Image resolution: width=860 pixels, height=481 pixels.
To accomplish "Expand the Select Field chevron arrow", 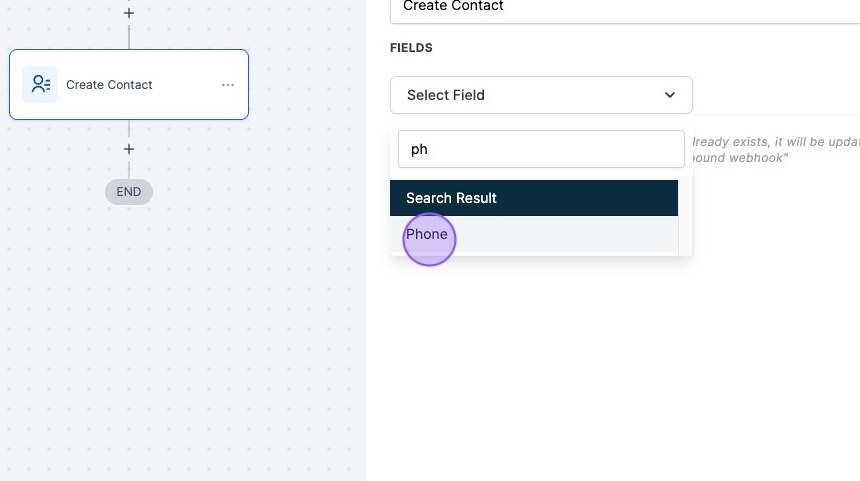I will pos(670,95).
